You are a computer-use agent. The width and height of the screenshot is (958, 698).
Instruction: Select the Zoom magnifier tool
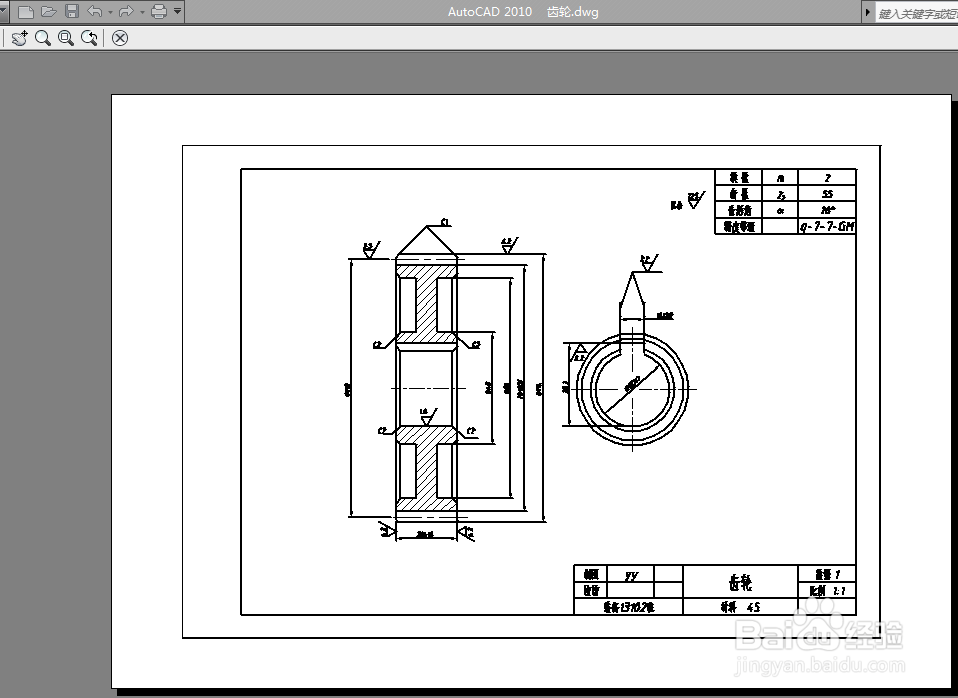[43, 38]
